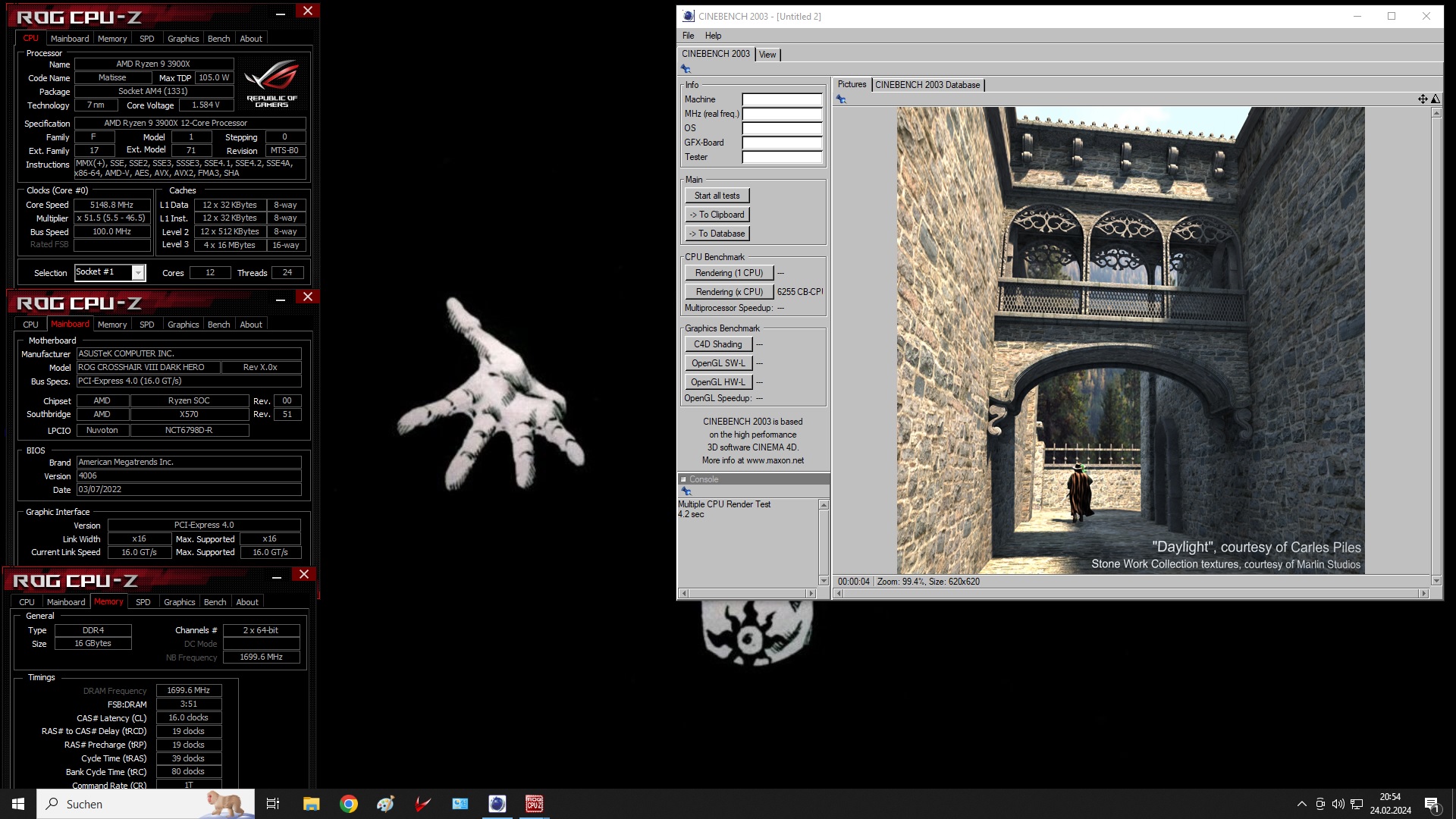
Task: Open SPD tab in the CPU-Z Mainboard window
Action: (147, 325)
